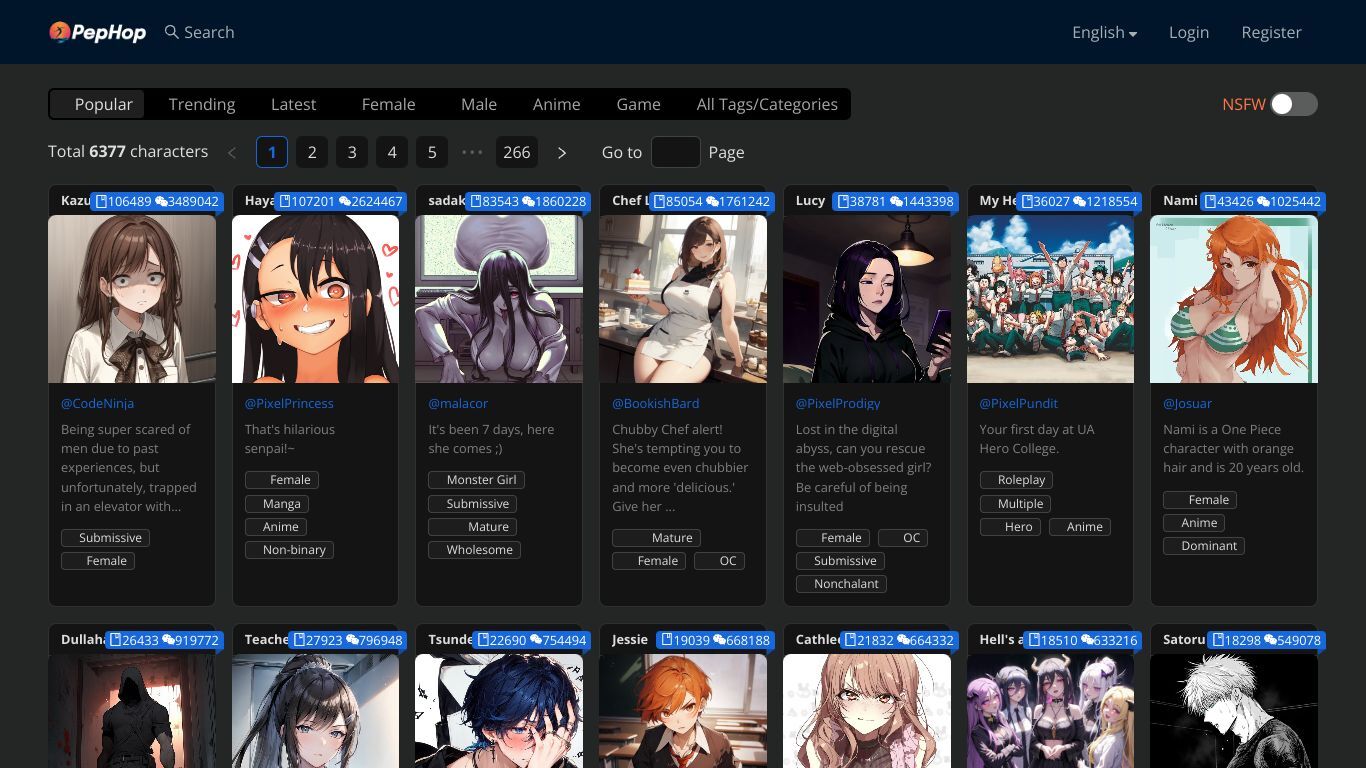Select the Latest tab

coord(293,104)
